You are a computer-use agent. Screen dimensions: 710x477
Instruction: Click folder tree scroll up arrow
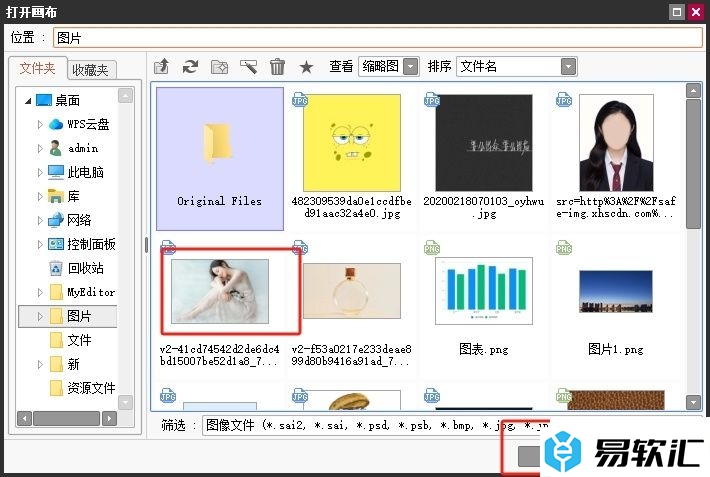[x=125, y=95]
